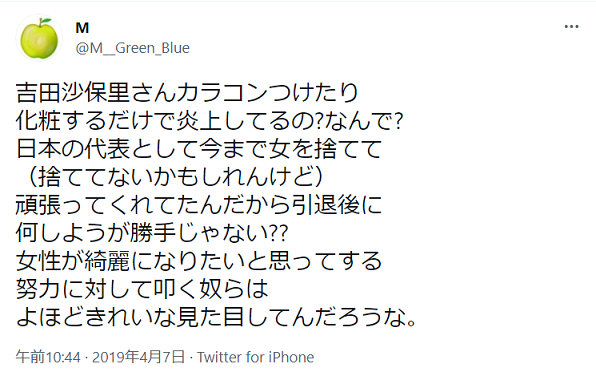596x372 pixels.
Task: Open the Twitter for iPhone source link
Action: (255, 357)
